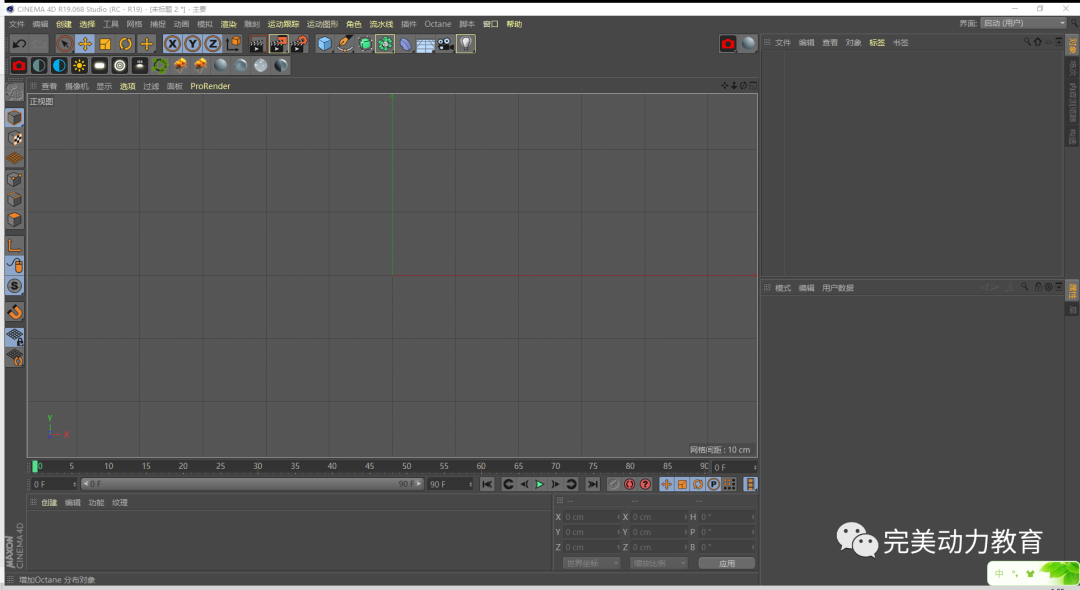
Task: Open the Octane menu
Action: (437, 24)
